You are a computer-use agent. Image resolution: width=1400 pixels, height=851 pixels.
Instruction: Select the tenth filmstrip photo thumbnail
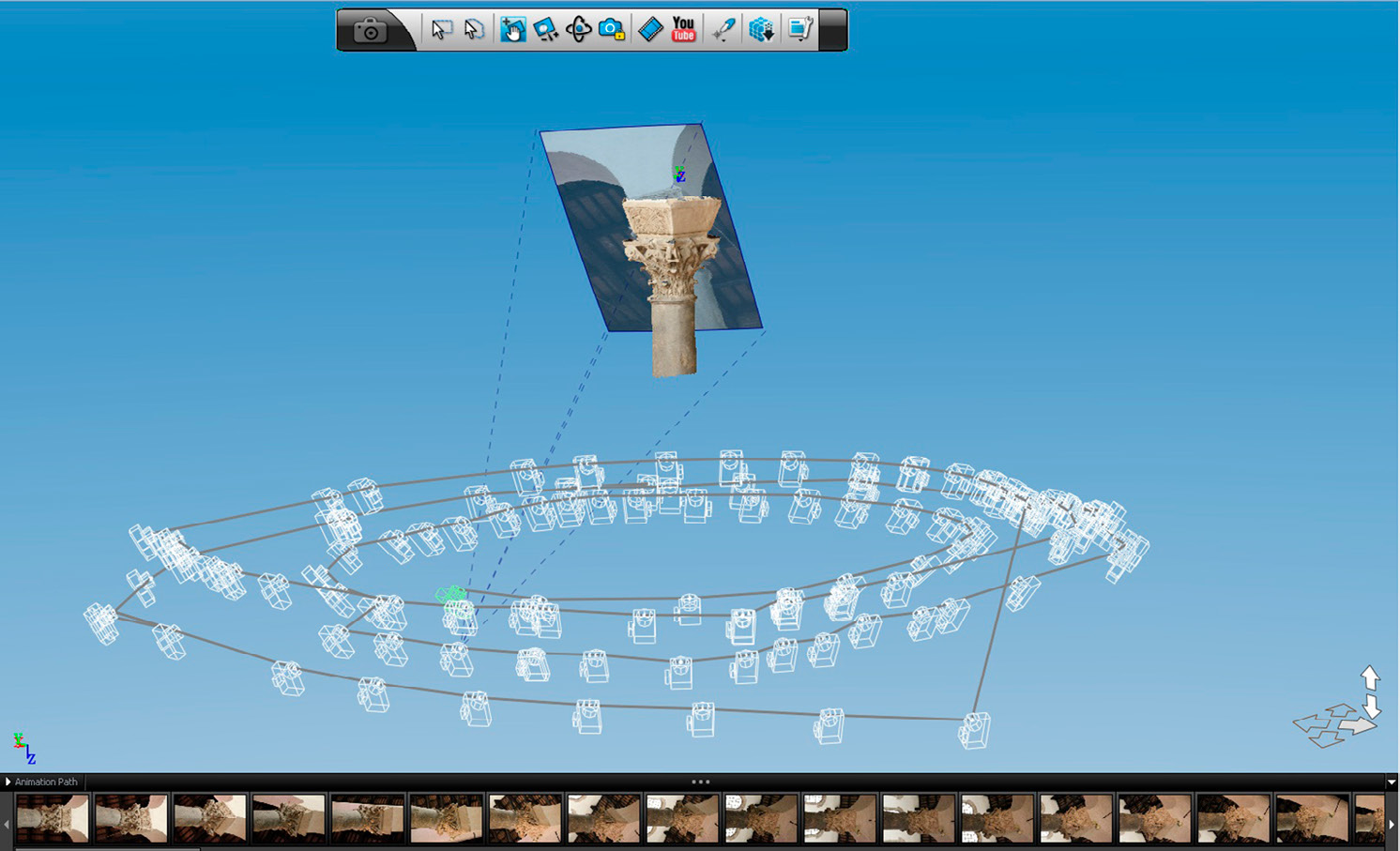(x=762, y=818)
